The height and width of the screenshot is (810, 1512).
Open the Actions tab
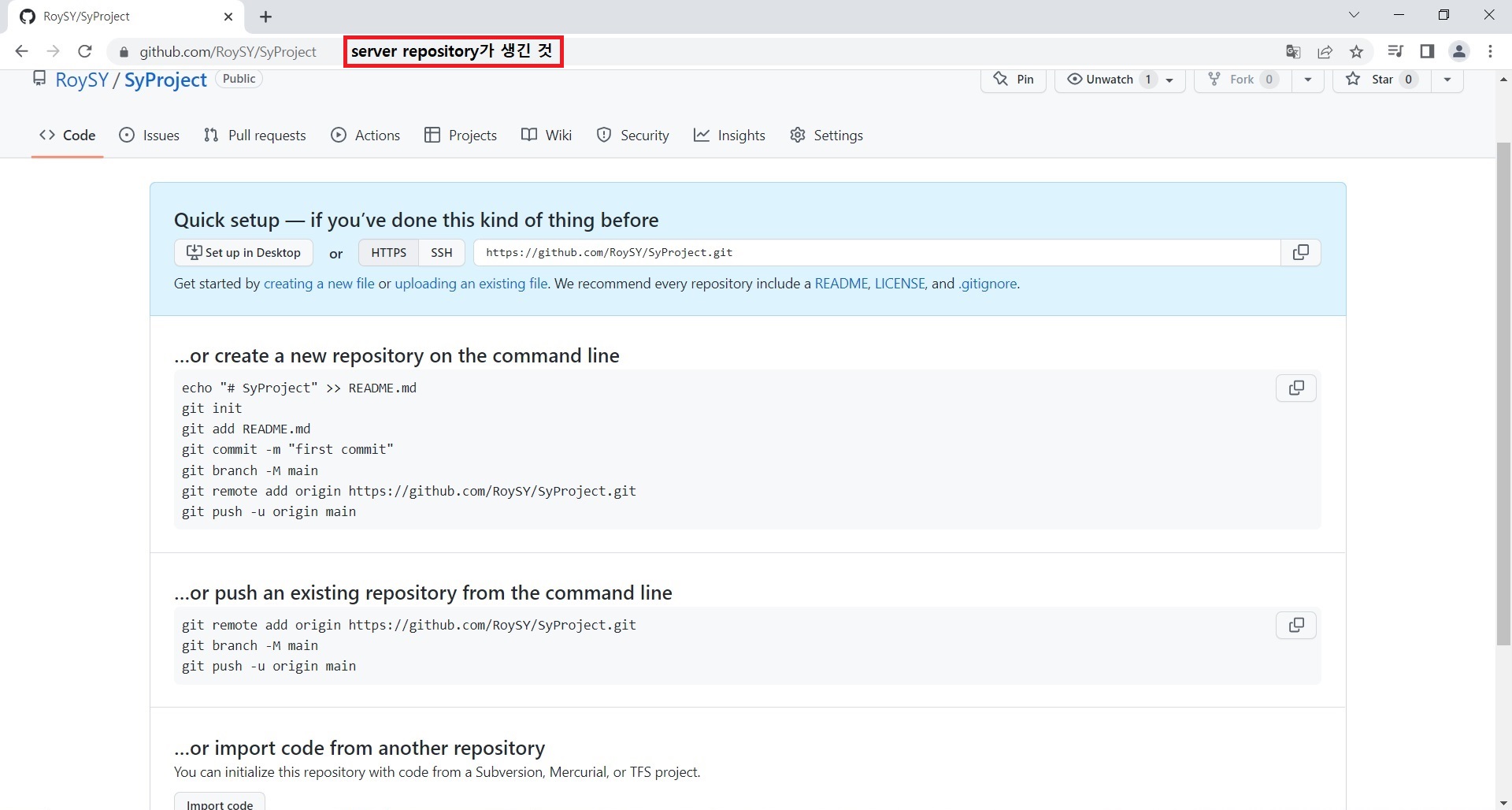tap(366, 136)
